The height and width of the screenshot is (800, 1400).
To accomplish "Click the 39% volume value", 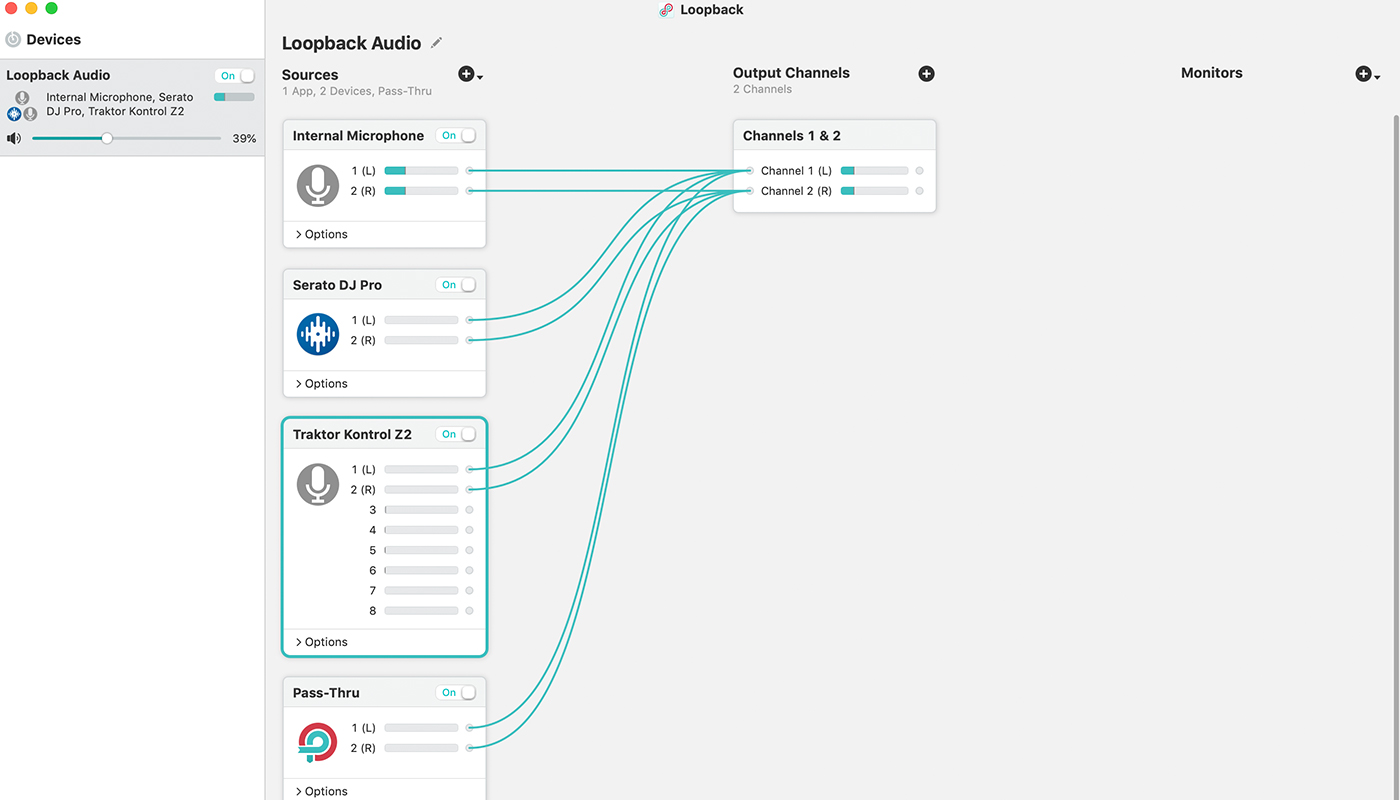I will click(x=244, y=139).
